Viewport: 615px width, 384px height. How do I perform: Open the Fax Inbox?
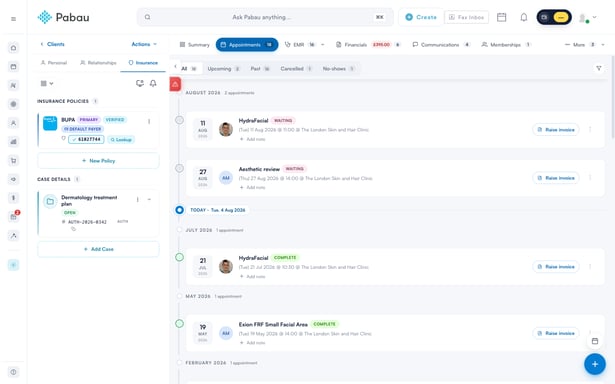466,17
